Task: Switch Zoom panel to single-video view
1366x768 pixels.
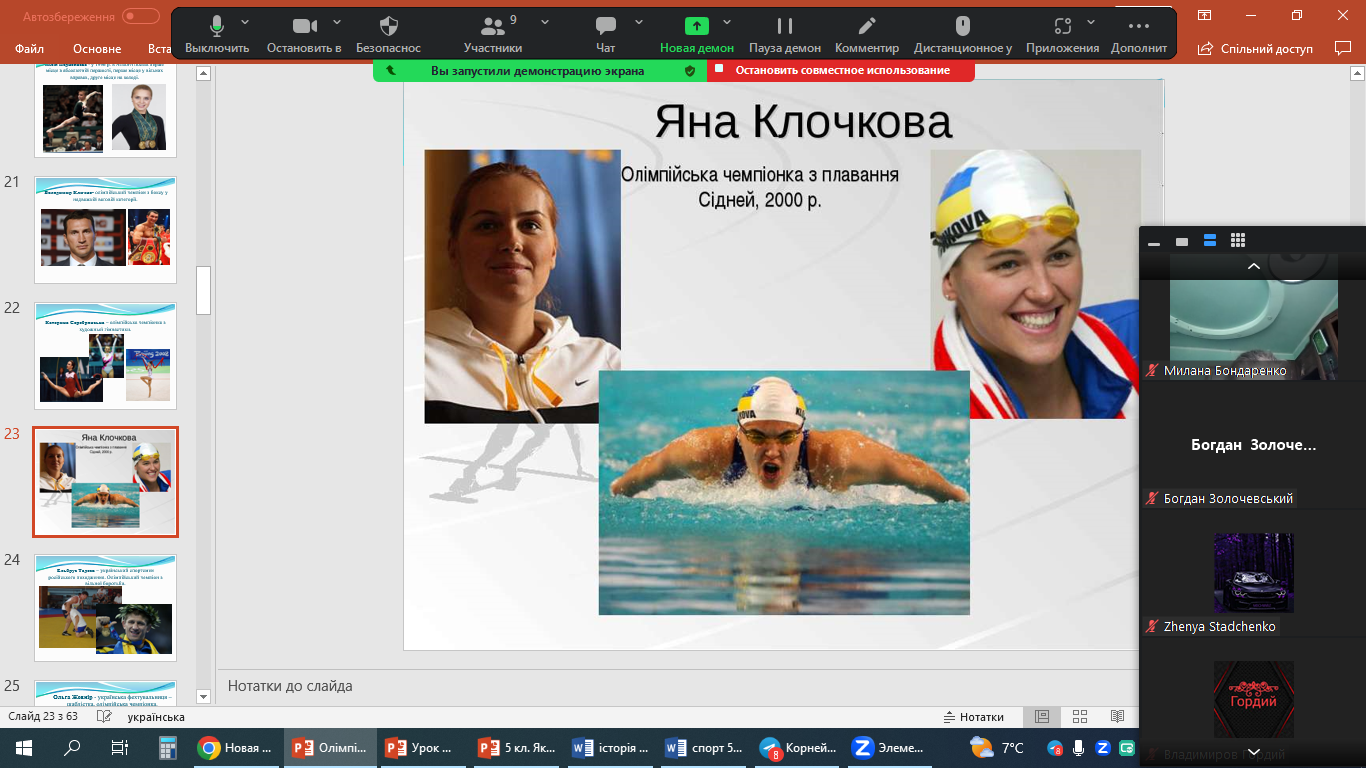Action: pos(1182,241)
